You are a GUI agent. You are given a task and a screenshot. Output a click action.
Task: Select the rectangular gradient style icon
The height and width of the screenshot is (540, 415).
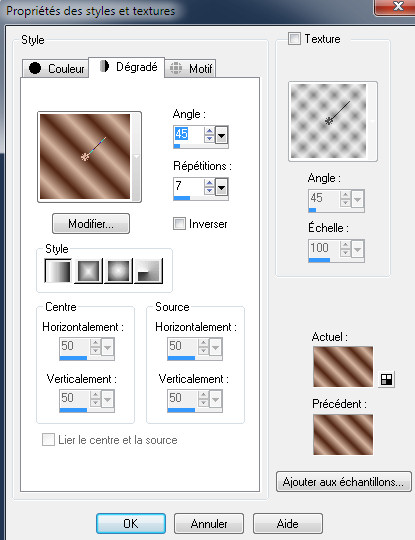(x=89, y=271)
